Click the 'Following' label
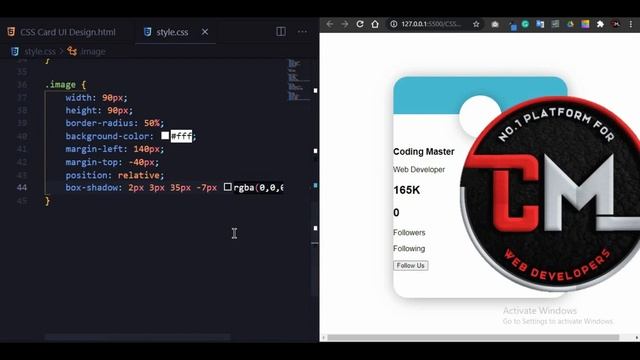 click(x=409, y=248)
